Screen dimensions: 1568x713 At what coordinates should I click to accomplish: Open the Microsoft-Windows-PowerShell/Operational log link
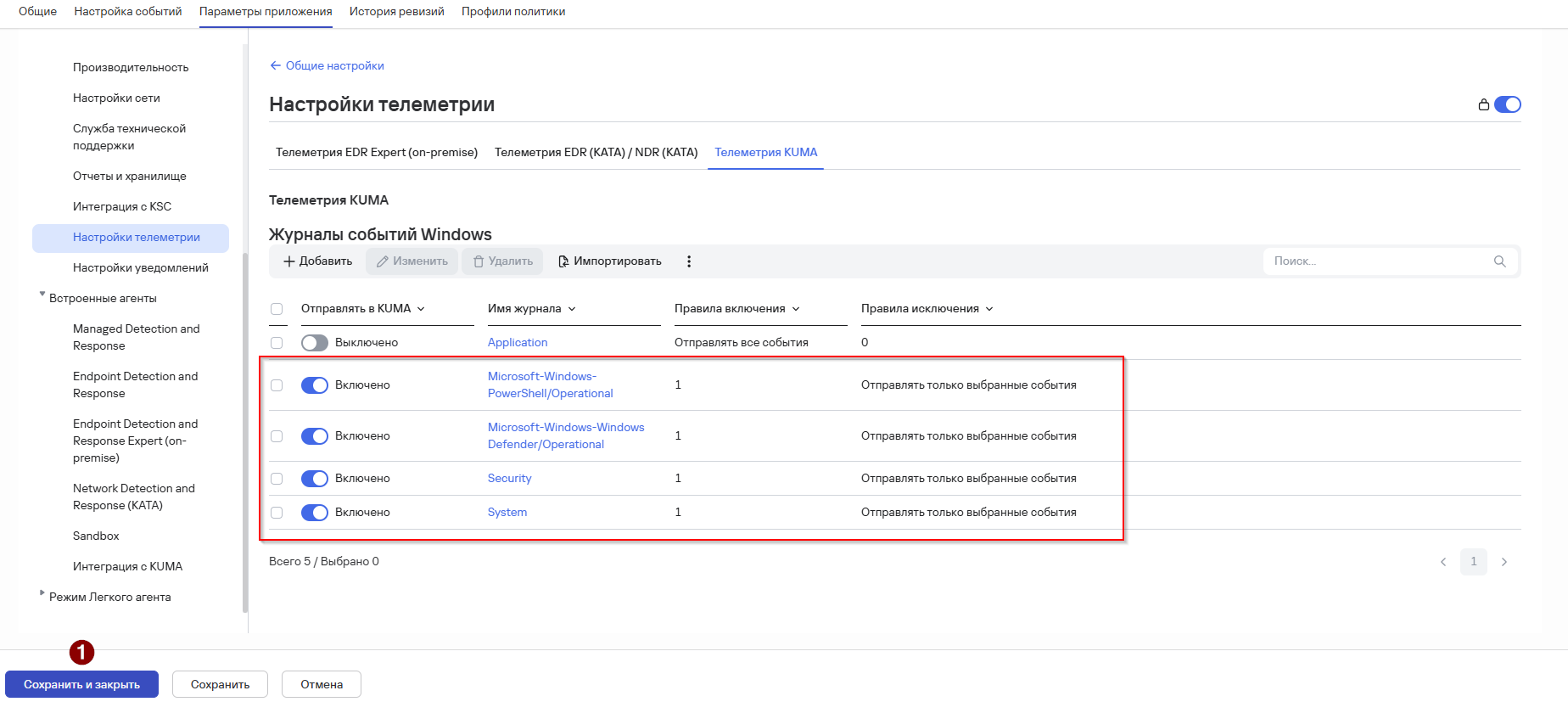(550, 385)
